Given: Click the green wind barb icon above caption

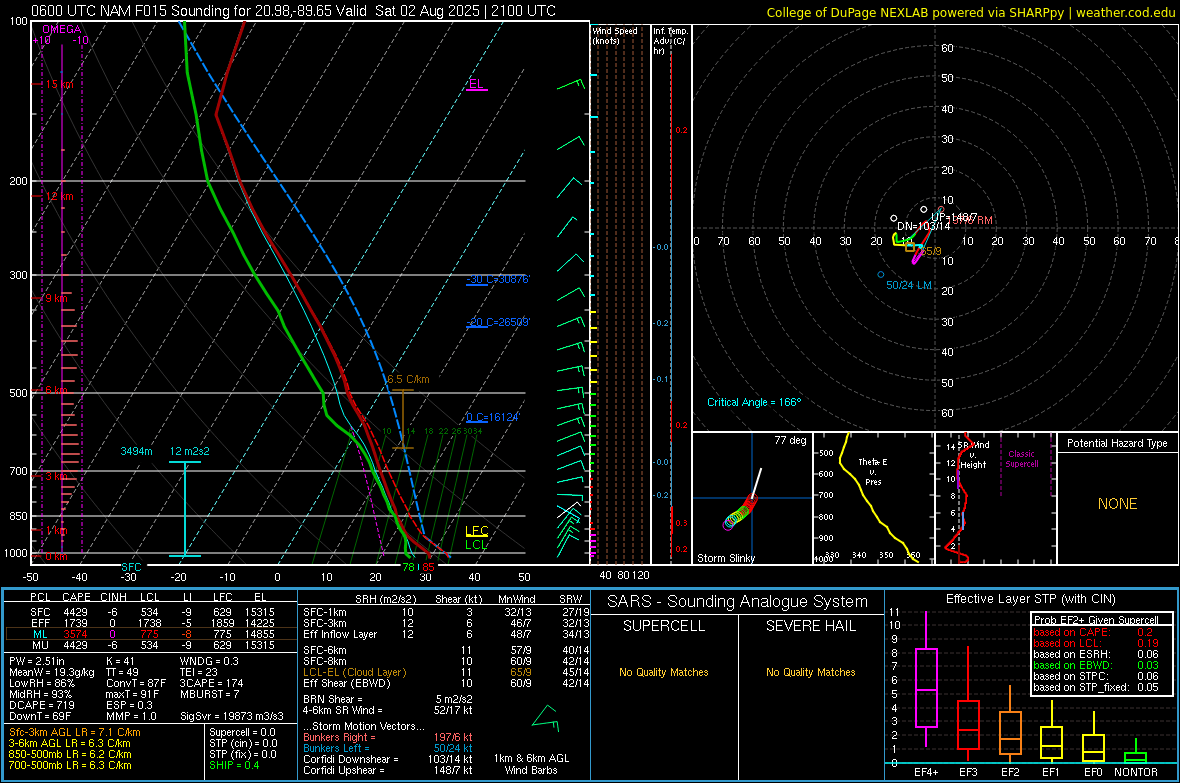Looking at the screenshot, I should click(x=546, y=719).
